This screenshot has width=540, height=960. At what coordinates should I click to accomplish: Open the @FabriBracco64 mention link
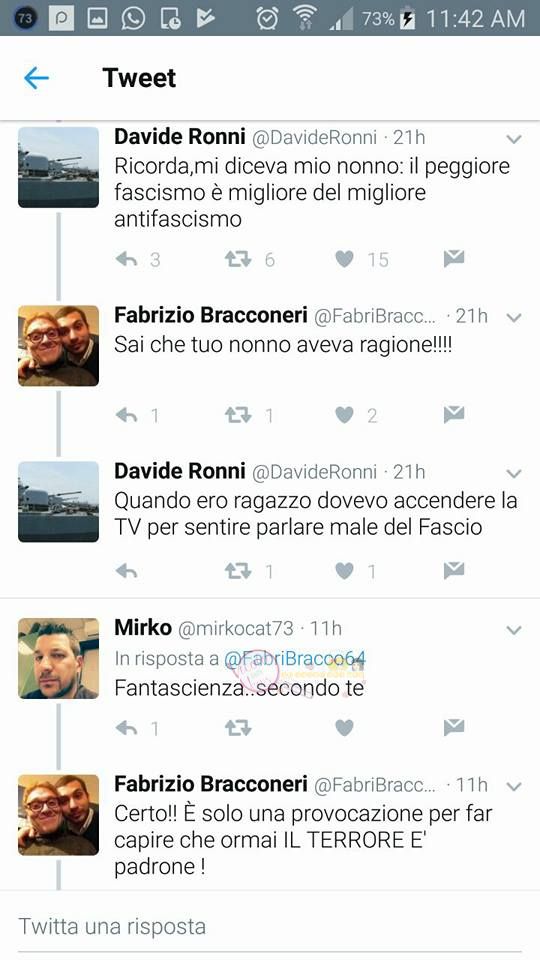point(295,658)
